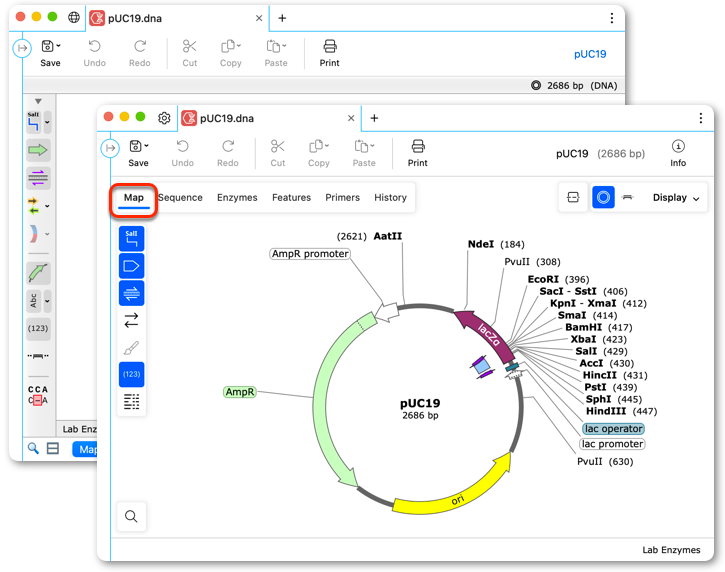Open new tab plus in front window
The image size is (725, 572).
click(x=374, y=118)
